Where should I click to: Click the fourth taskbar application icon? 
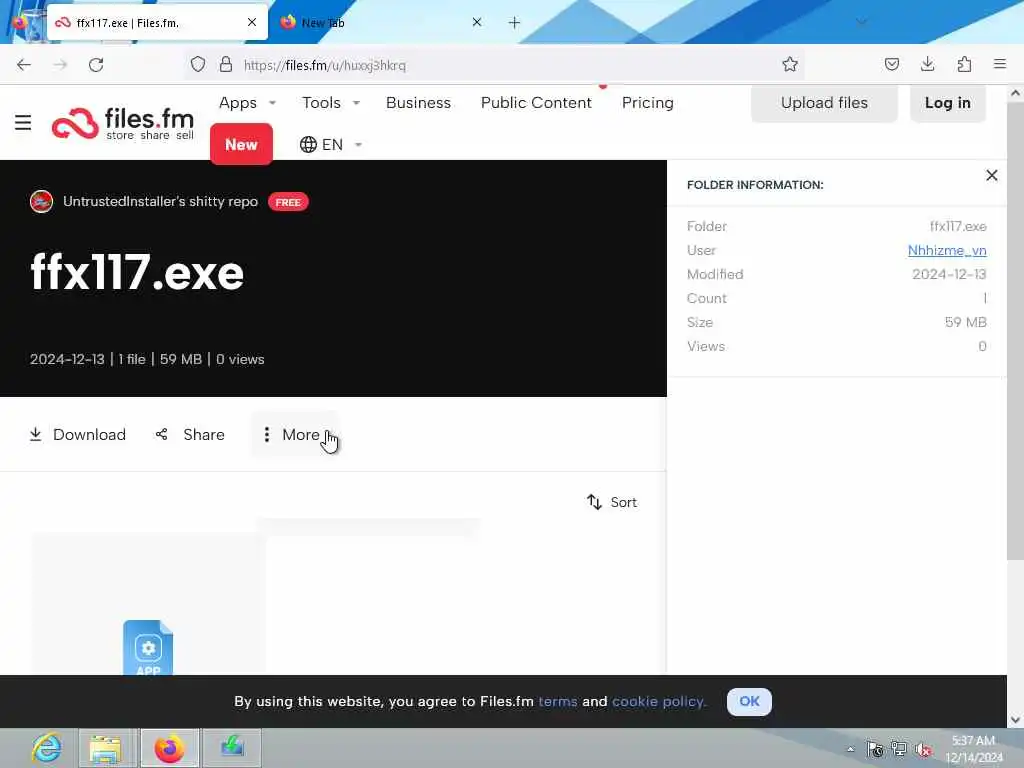(x=232, y=748)
